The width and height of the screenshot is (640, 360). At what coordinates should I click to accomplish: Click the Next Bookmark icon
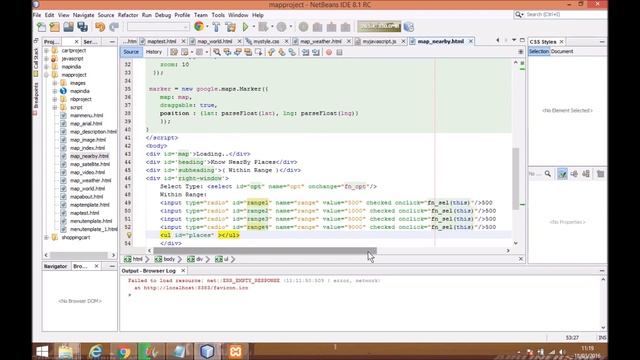point(282,52)
